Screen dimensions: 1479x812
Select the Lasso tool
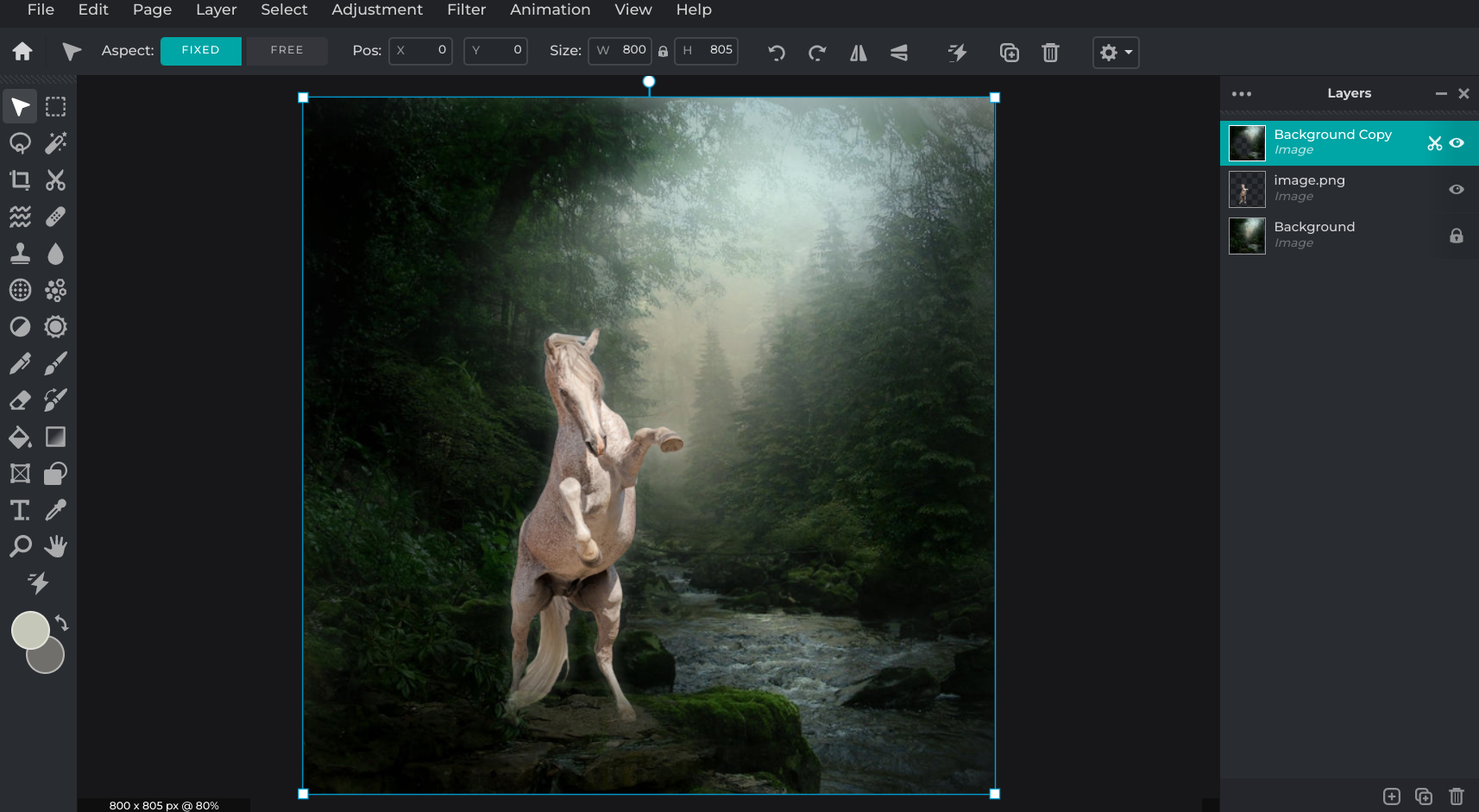[20, 143]
